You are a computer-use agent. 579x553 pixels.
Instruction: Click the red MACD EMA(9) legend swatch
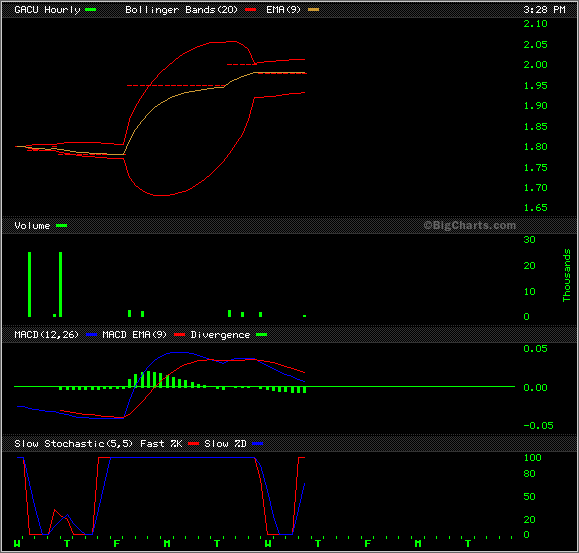[x=179, y=334]
